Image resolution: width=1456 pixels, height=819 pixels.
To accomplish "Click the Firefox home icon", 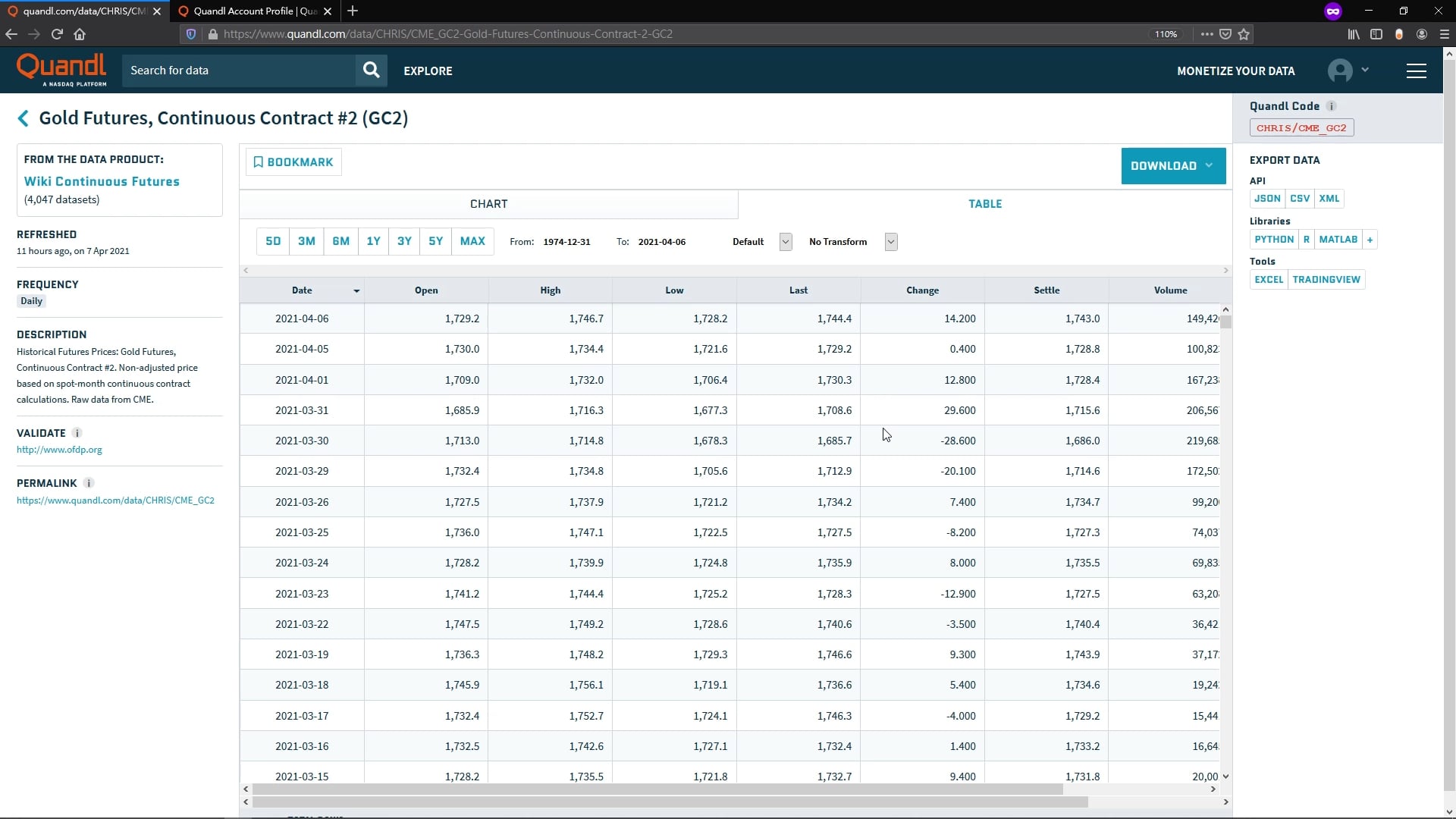I will point(80,34).
